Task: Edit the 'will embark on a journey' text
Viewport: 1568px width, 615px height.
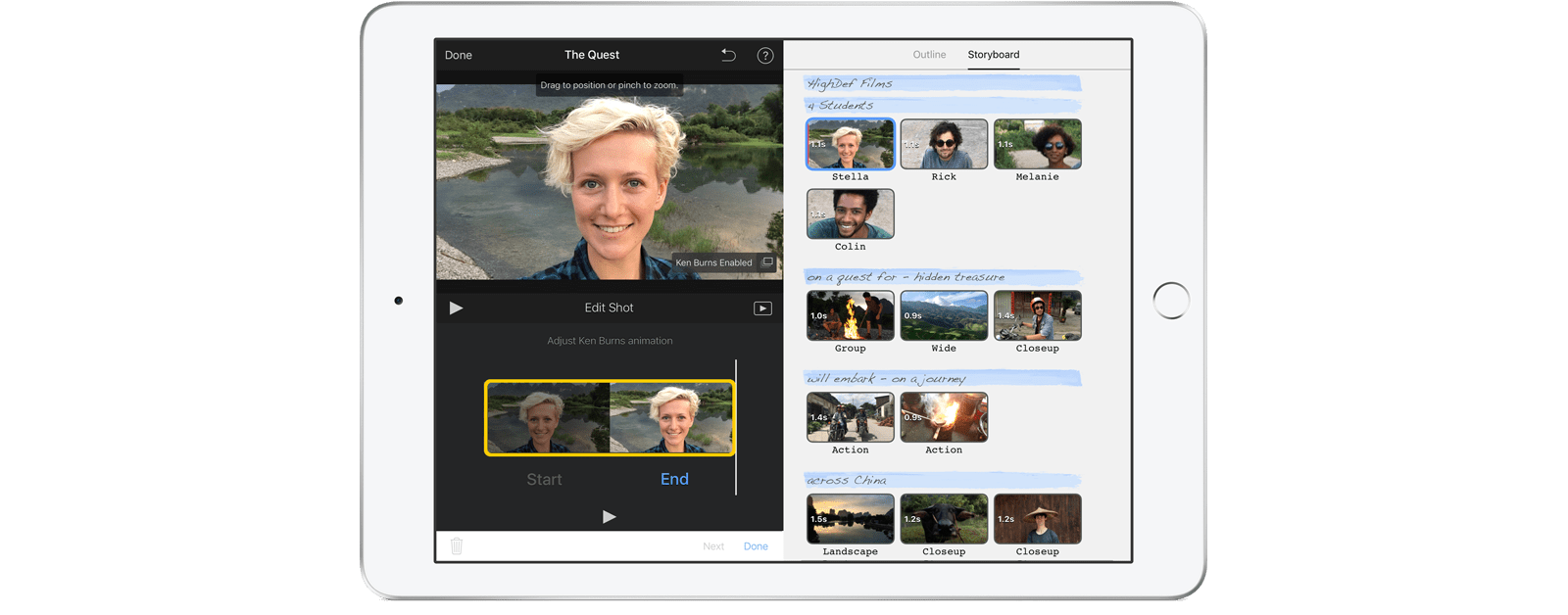Action: pyautogui.click(x=943, y=379)
